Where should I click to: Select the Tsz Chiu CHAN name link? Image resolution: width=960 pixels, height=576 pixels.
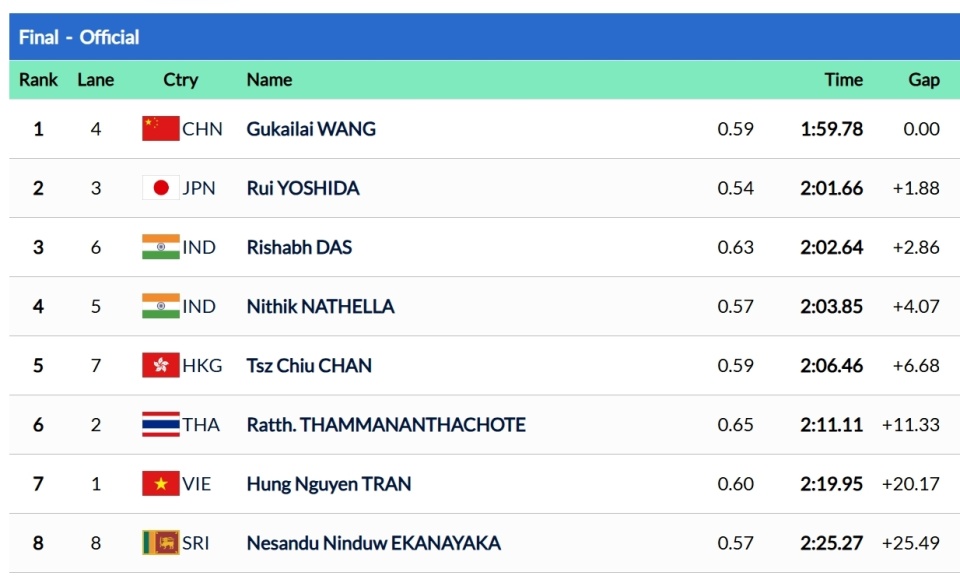(x=309, y=365)
